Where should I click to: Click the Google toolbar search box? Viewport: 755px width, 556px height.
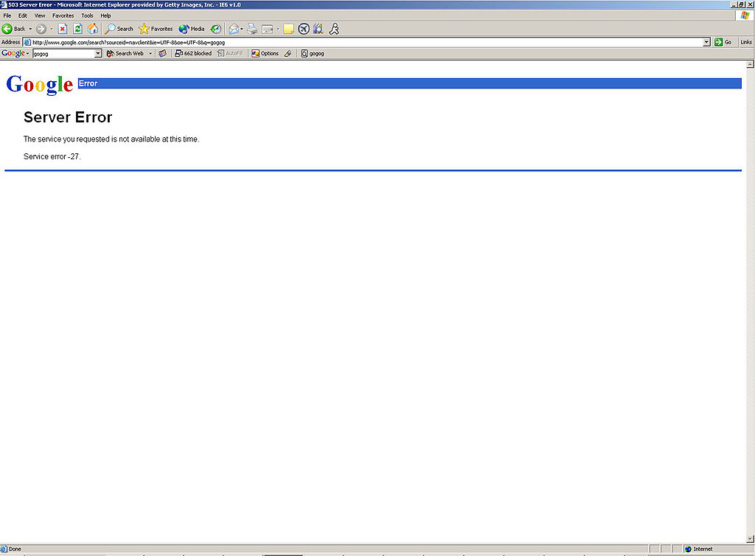64,54
